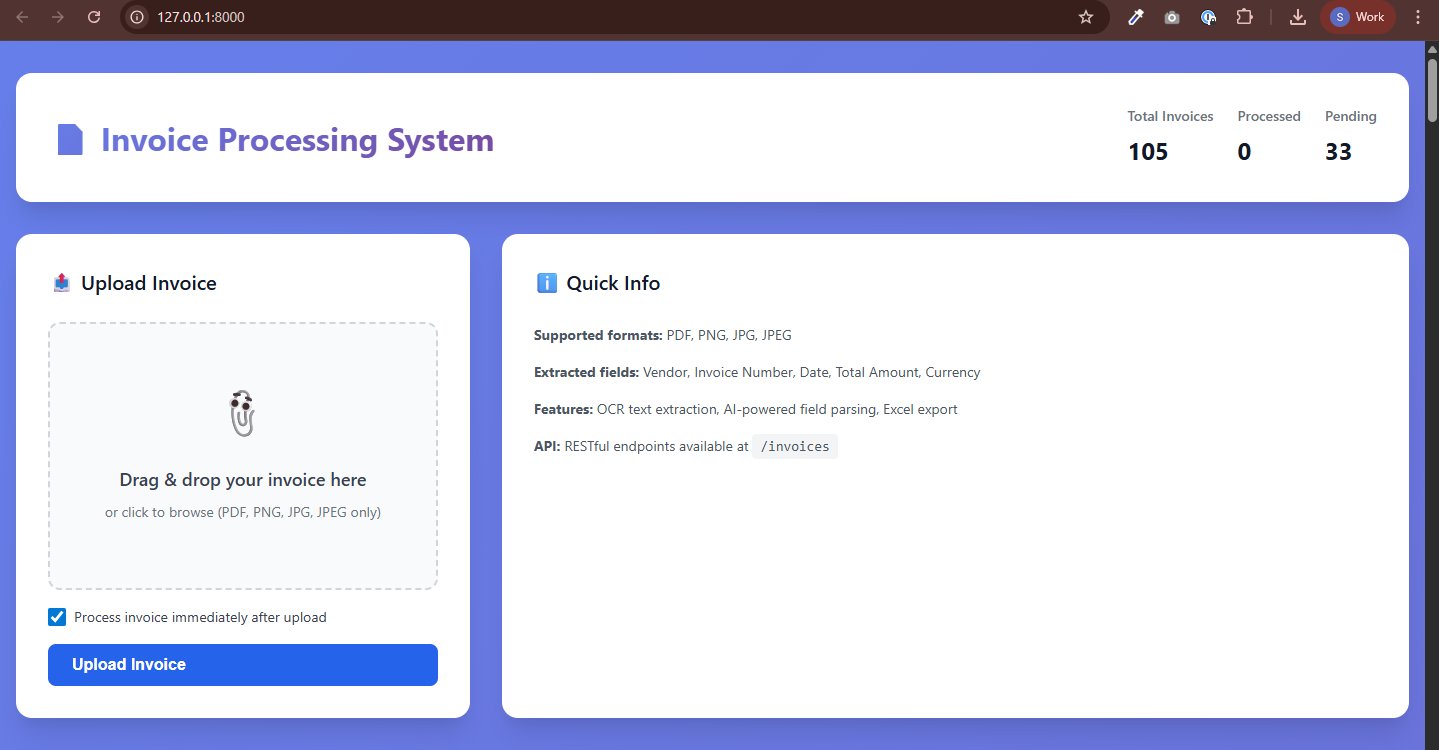1439x750 pixels.
Task: Click the blue Upload Invoice button
Action: 243,665
